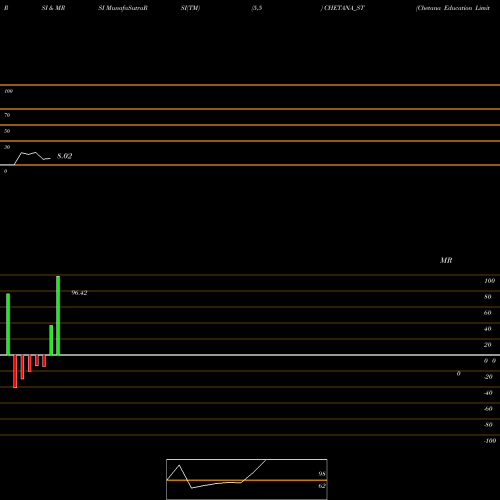Viewport: 500px width, 500px height.
Task: Click the 30 level label on RSI axis
Action: coord(7,147)
